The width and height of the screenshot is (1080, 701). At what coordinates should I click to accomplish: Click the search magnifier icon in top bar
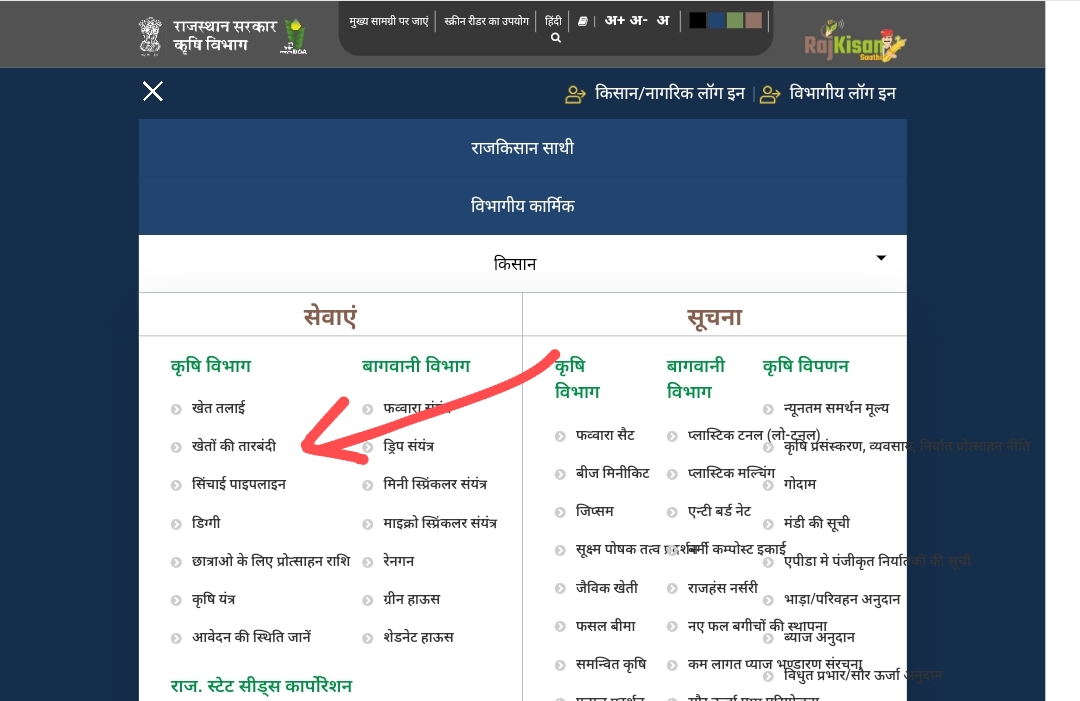point(556,38)
